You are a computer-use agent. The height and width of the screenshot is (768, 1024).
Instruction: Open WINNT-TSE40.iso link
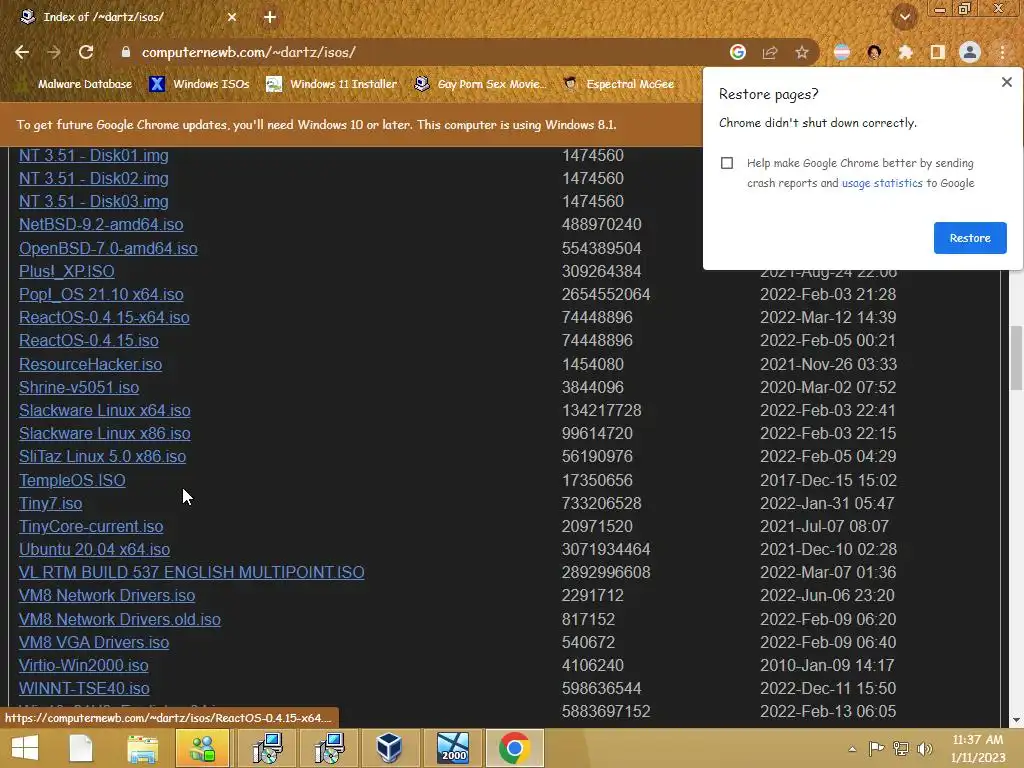click(x=84, y=688)
